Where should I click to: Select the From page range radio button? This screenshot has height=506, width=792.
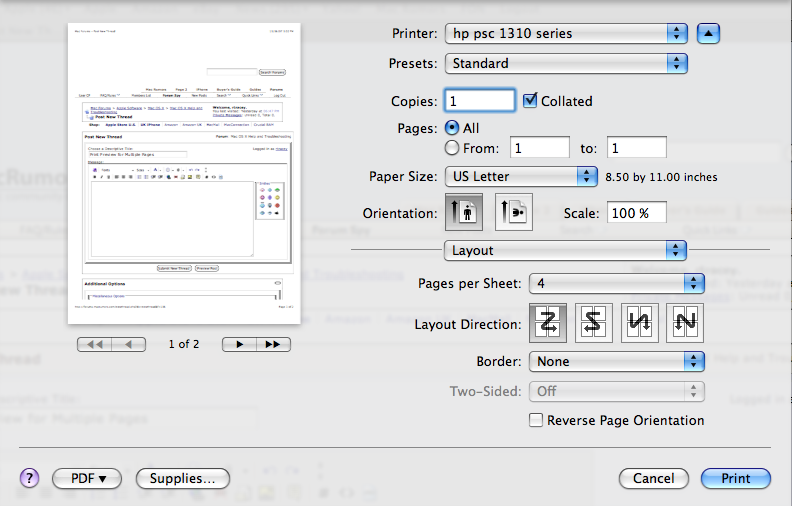pos(452,148)
